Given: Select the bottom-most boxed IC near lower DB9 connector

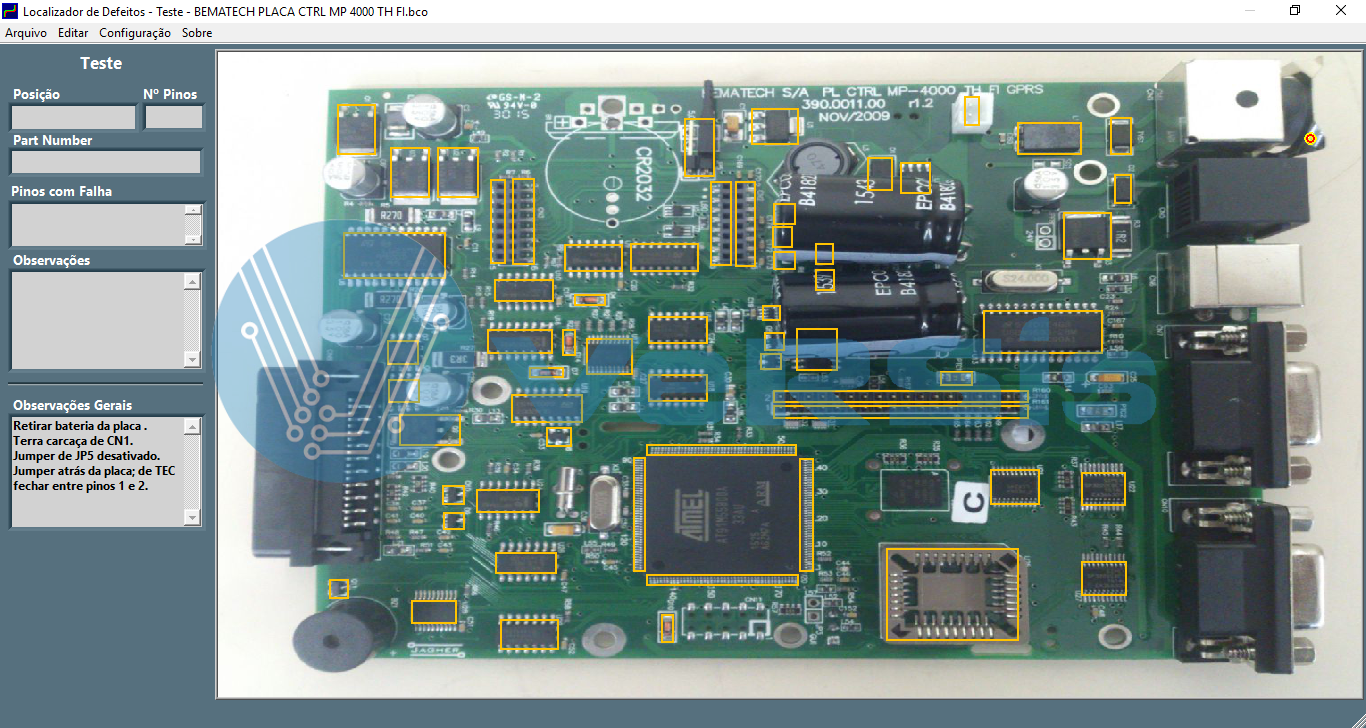Looking at the screenshot, I should 1104,579.
